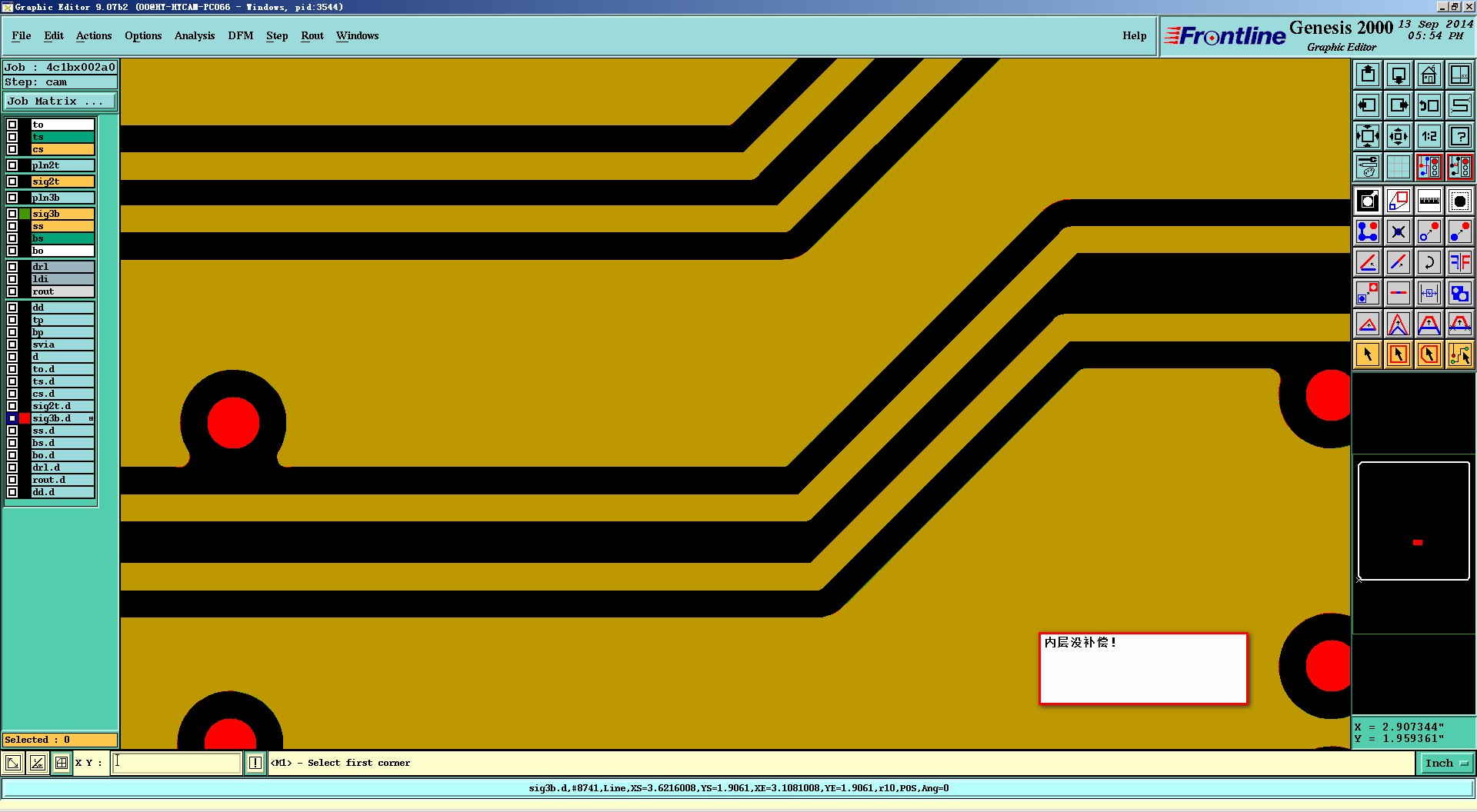Screen dimensions: 1477x812
Task: Click second icon left of the XY field
Action: click(37, 763)
